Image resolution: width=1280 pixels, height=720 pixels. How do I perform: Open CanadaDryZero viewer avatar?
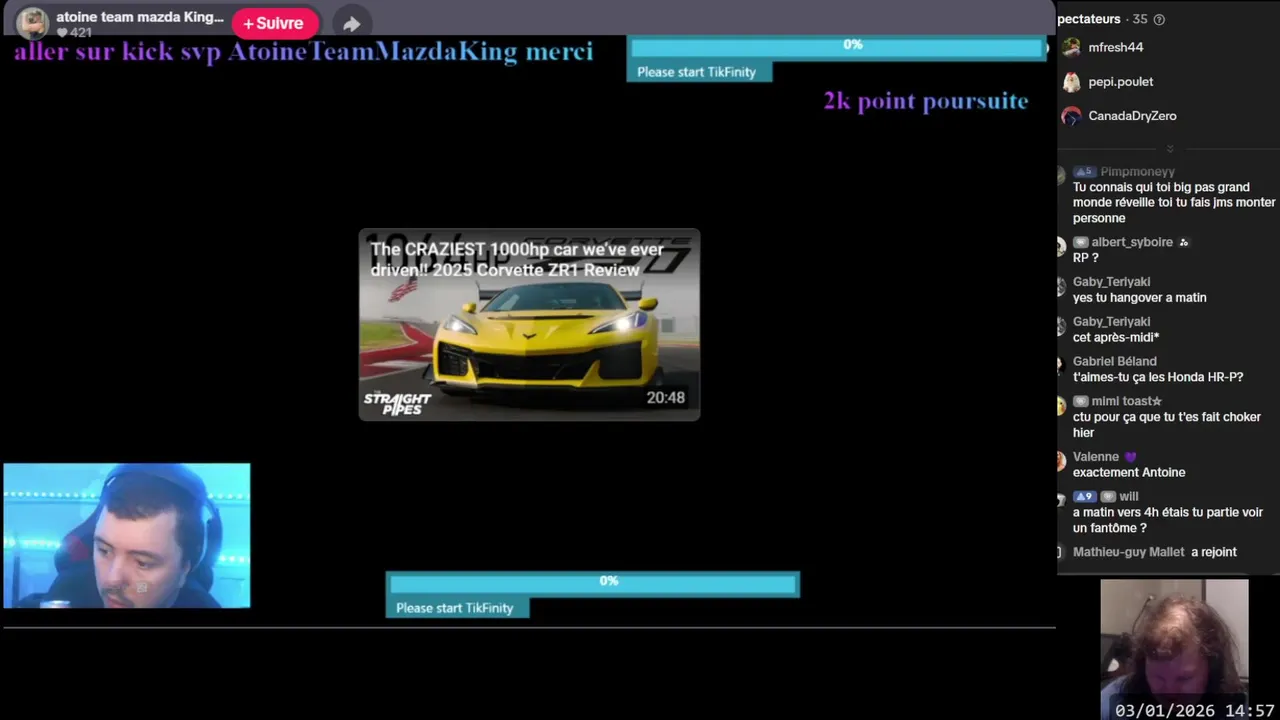click(1071, 116)
